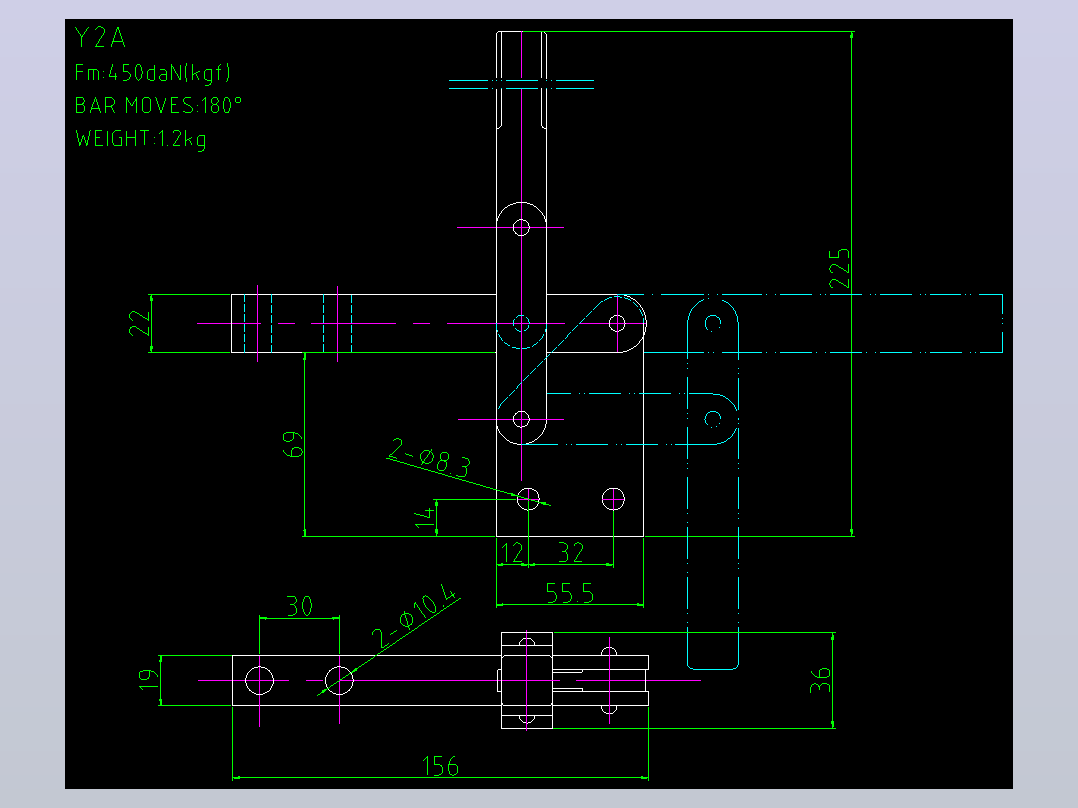Click the 36 bracket width dimension
Image resolution: width=1078 pixels, height=808 pixels.
(x=820, y=679)
